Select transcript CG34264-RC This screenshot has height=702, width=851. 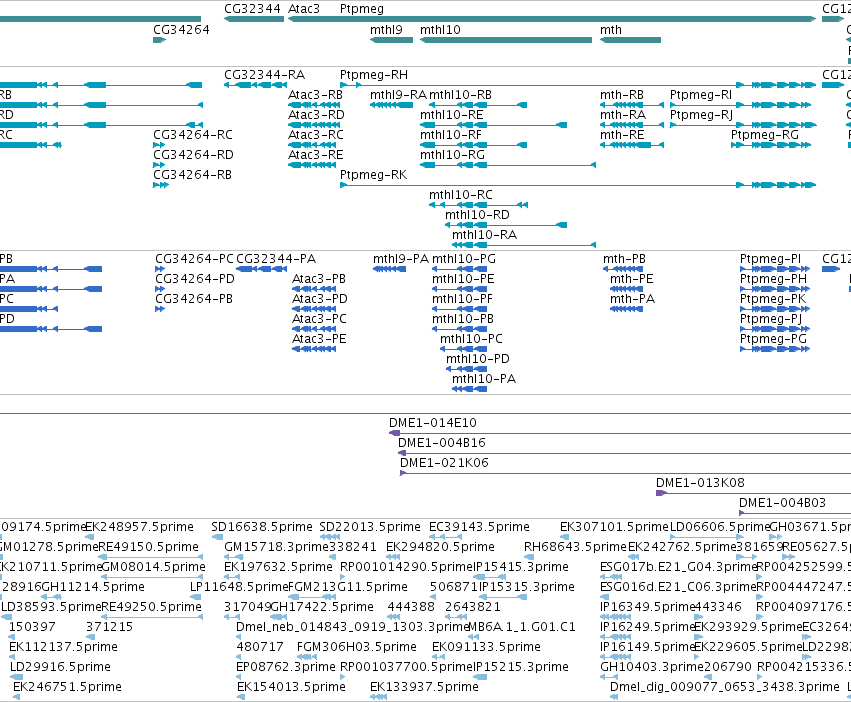193,135
